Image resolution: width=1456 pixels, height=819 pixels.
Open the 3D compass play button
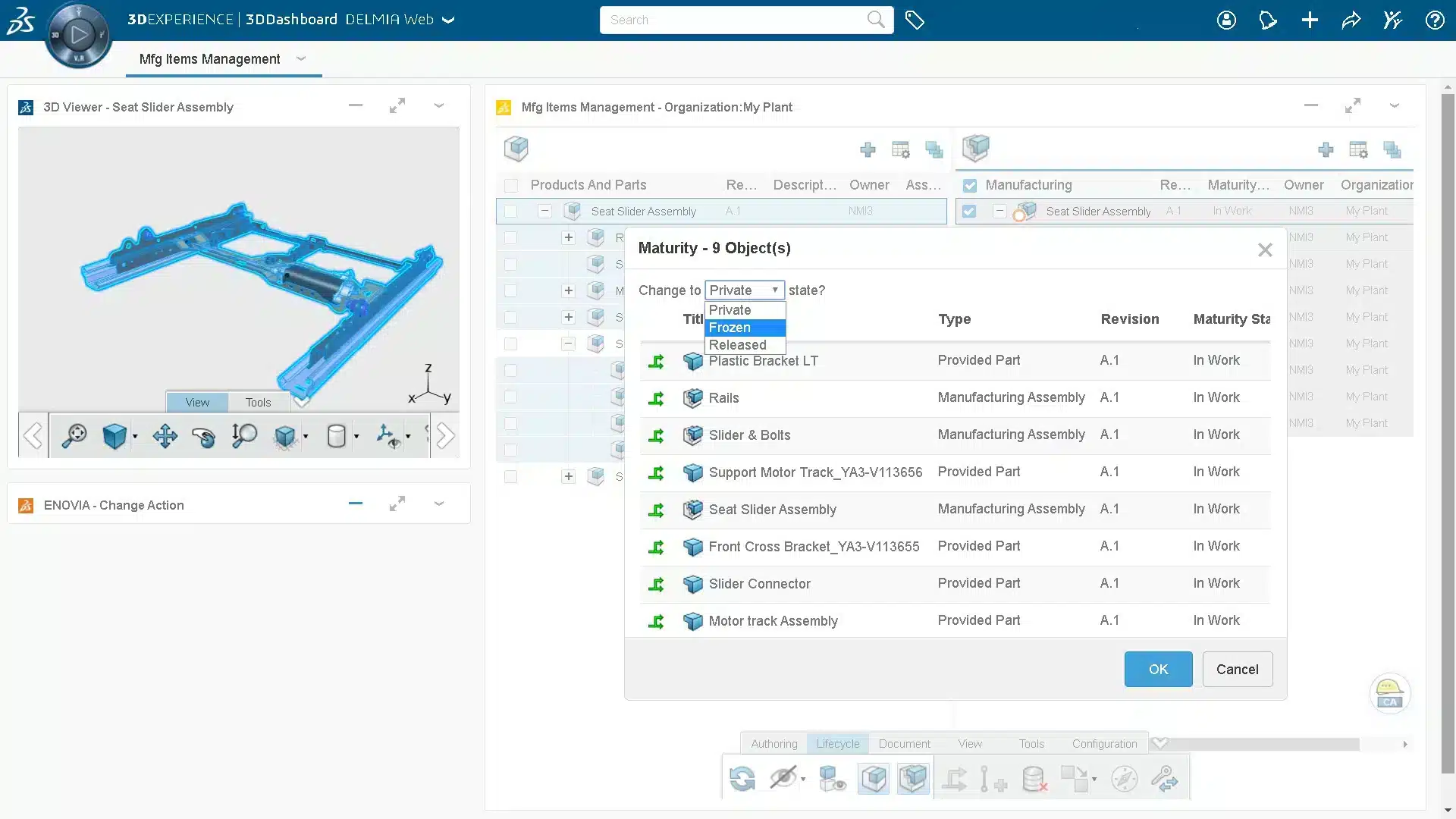point(79,34)
